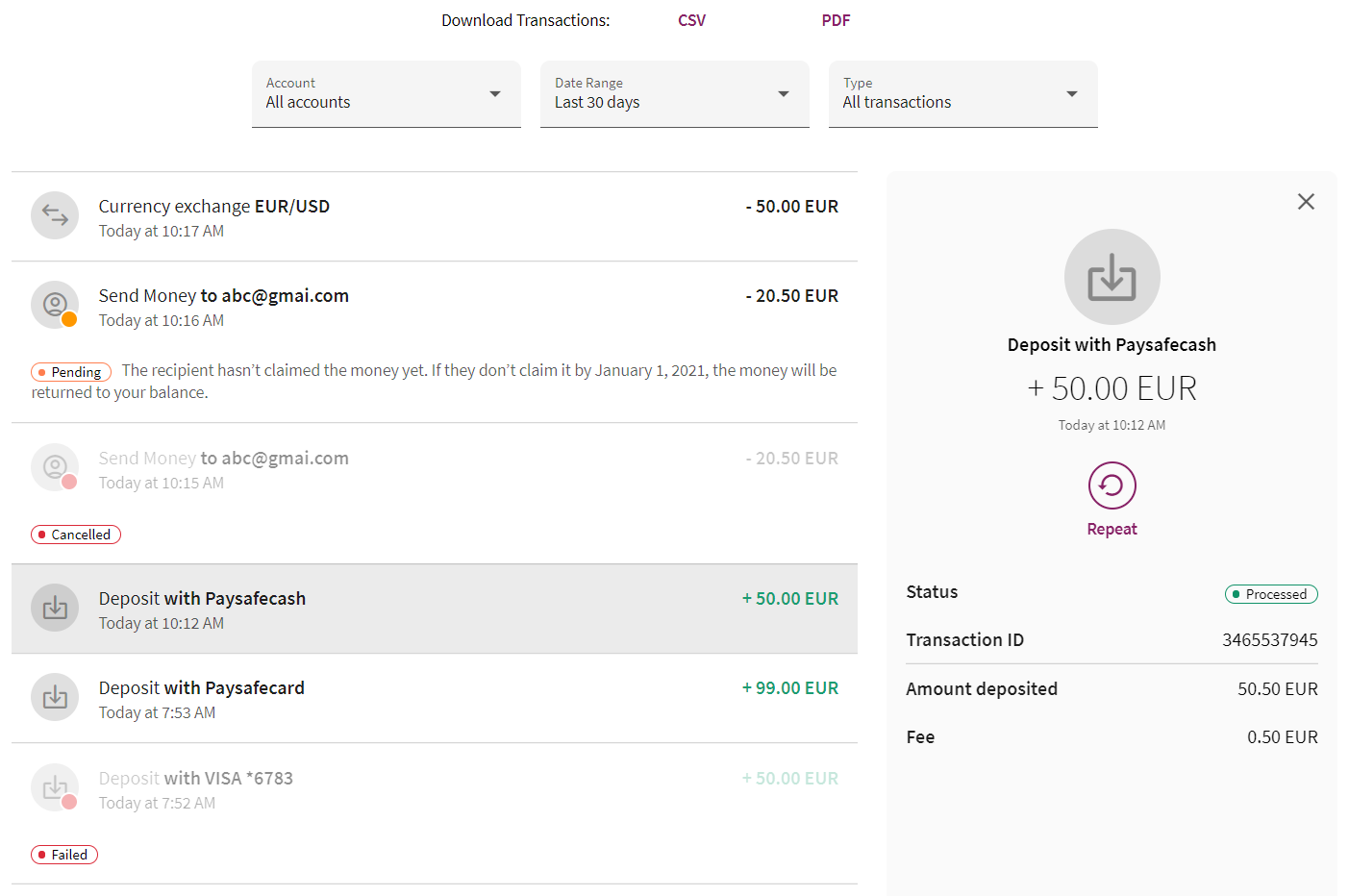Image resolution: width=1349 pixels, height=896 pixels.
Task: Click the 0.50 EUR fee value
Action: pos(1283,737)
